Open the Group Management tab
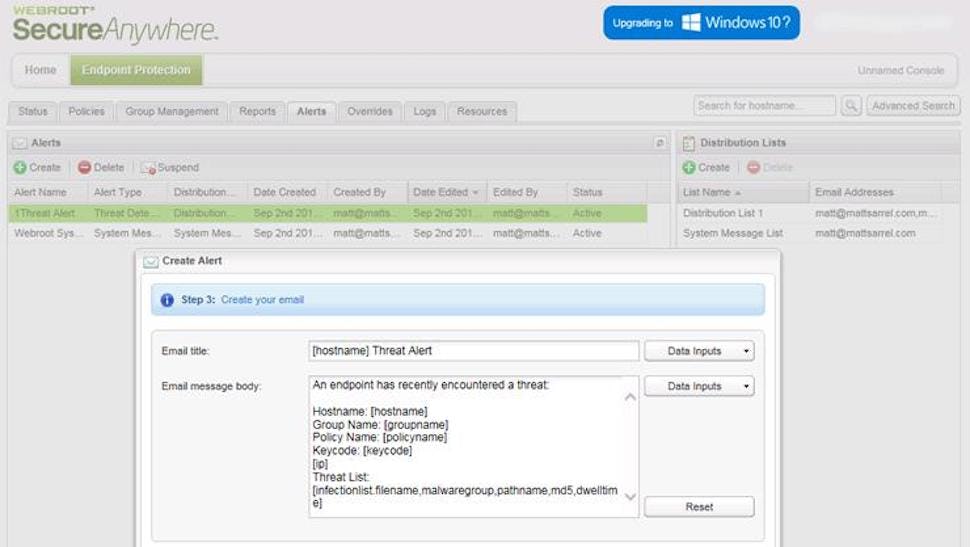This screenshot has height=547, width=970. (x=172, y=112)
